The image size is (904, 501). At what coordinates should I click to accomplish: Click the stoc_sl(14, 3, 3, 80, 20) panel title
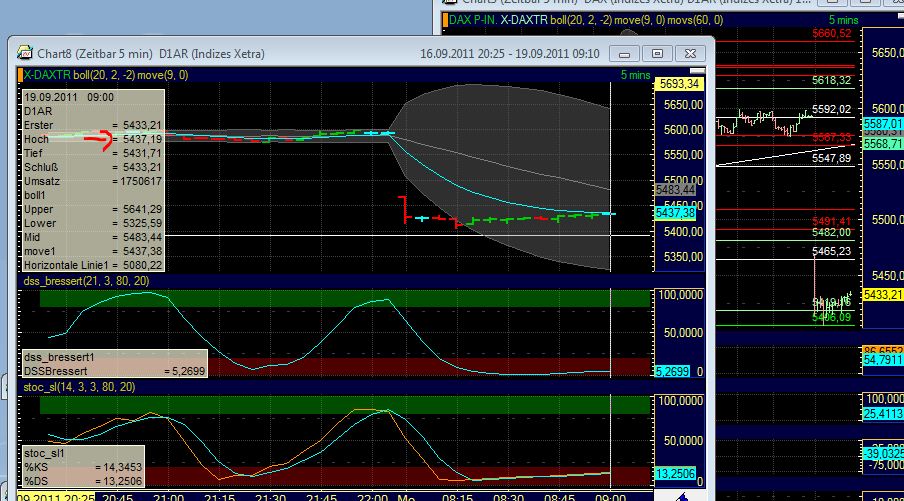(x=79, y=387)
